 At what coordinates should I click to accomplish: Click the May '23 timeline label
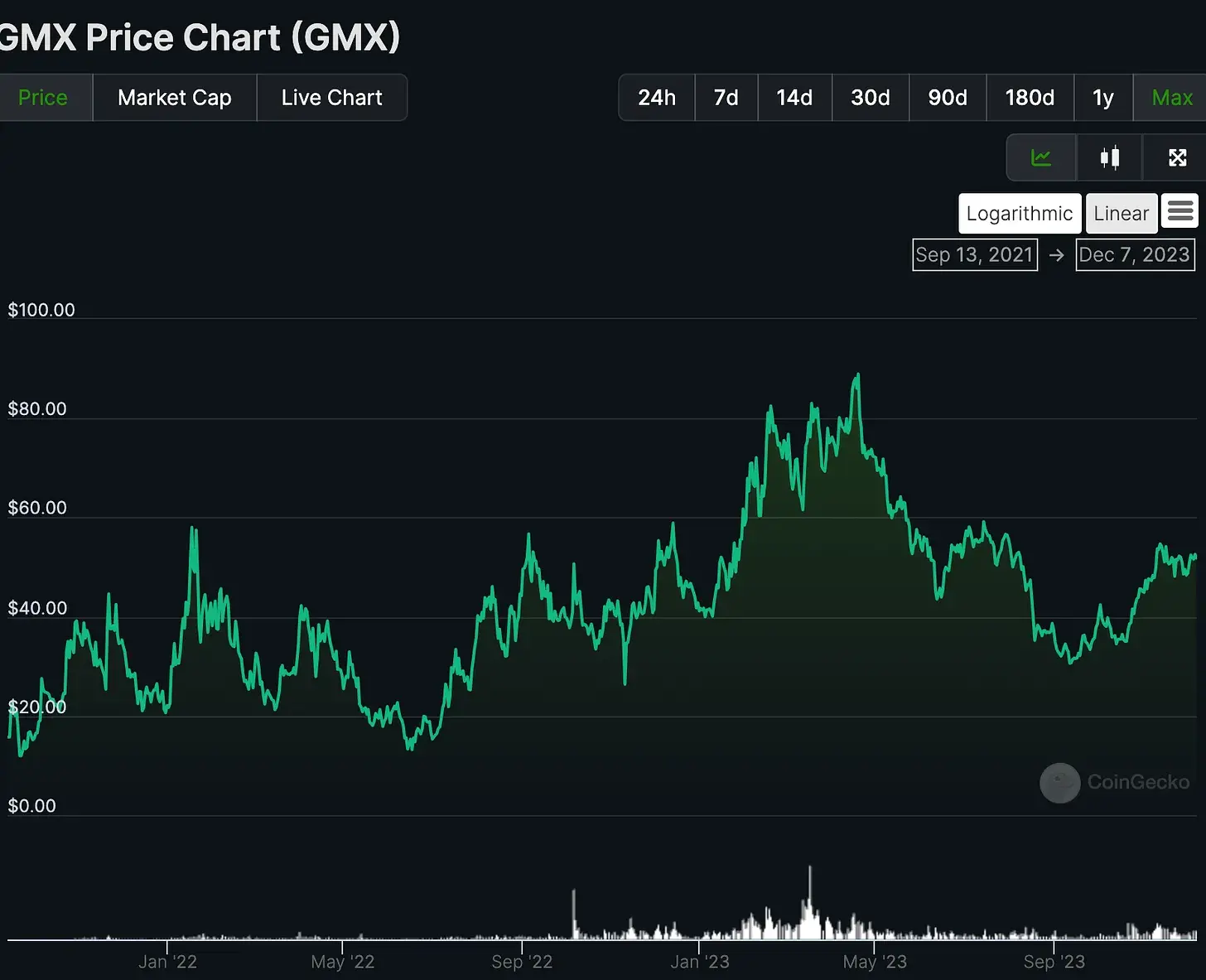[x=875, y=962]
